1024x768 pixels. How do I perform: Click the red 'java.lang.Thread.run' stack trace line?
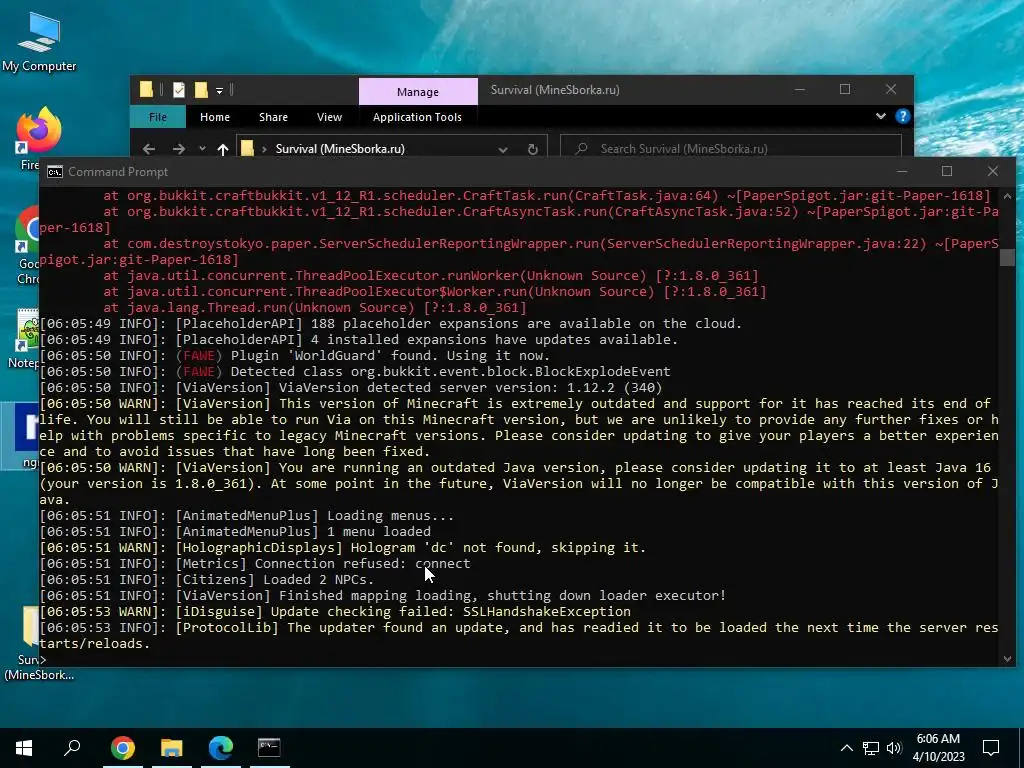[x=315, y=308]
